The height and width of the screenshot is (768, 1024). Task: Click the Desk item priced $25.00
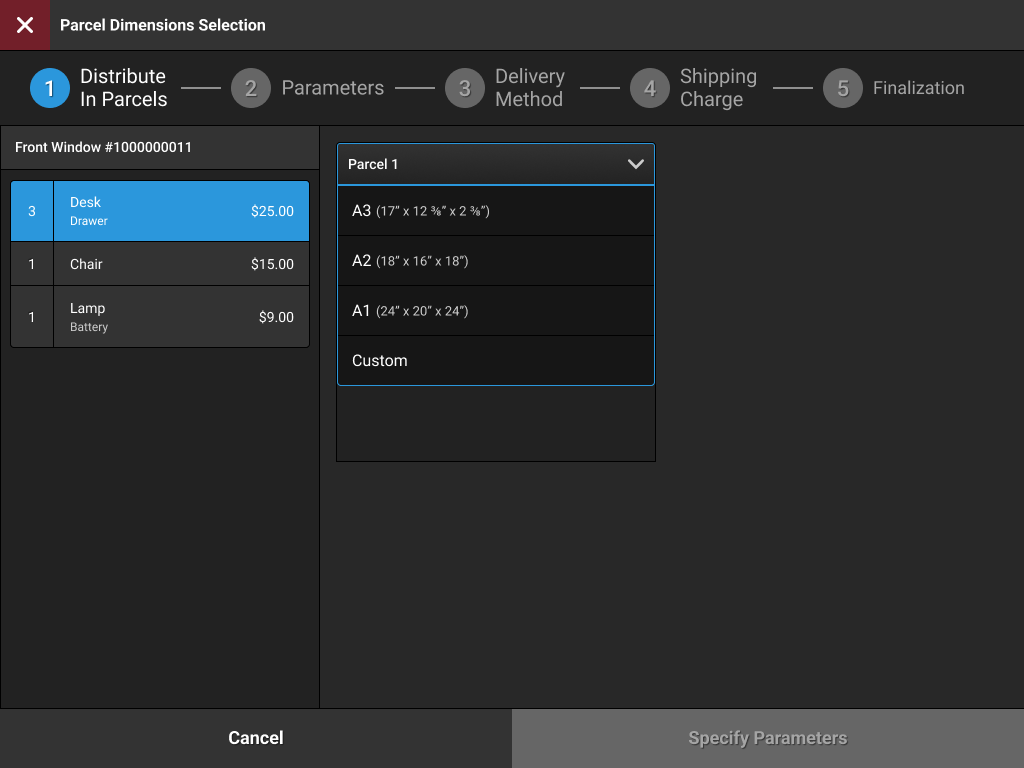click(x=182, y=211)
